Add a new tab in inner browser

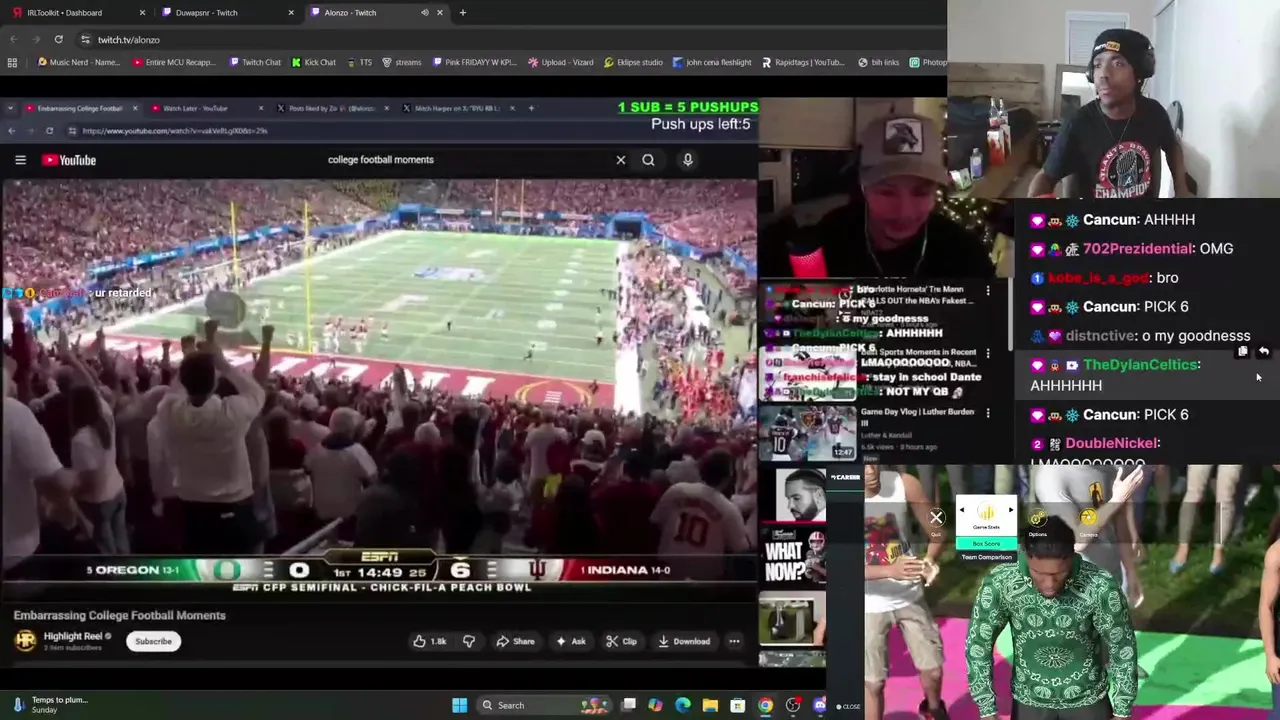pyautogui.click(x=531, y=108)
